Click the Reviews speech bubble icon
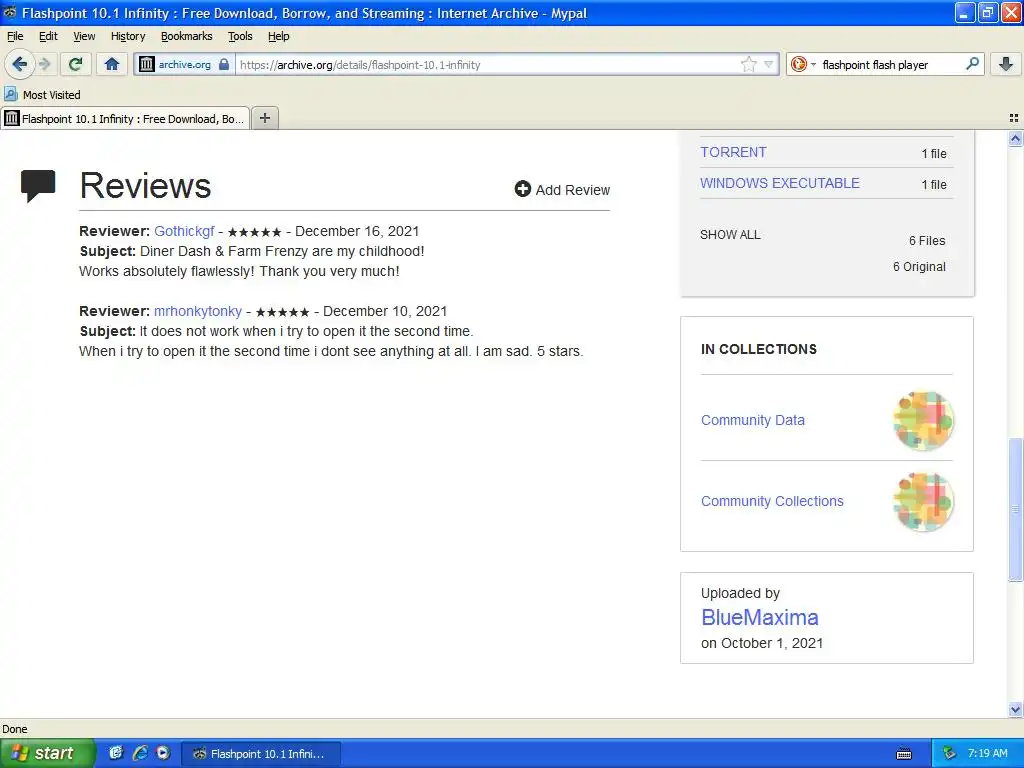Image resolution: width=1024 pixels, height=768 pixels. point(38,186)
